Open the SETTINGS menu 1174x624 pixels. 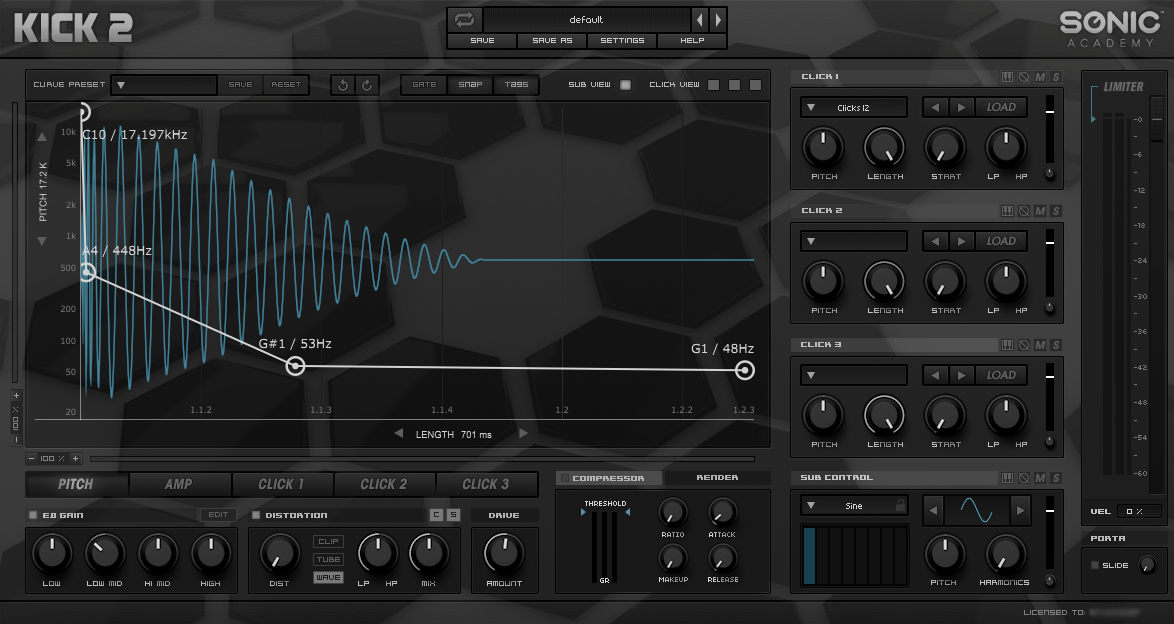point(622,40)
